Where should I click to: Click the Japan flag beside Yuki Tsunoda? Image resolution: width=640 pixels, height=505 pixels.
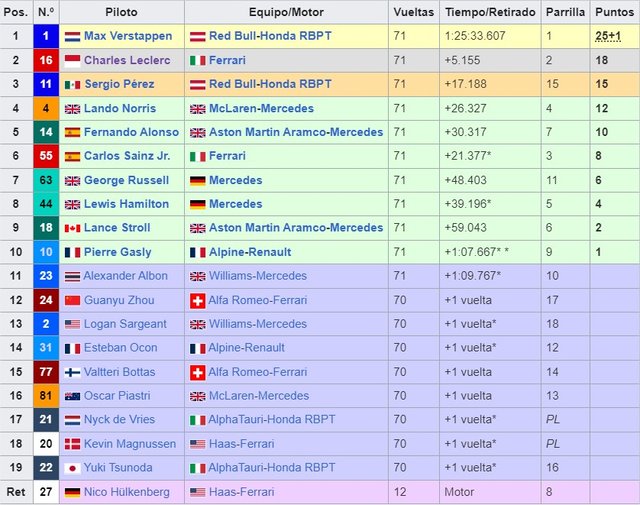coord(72,468)
